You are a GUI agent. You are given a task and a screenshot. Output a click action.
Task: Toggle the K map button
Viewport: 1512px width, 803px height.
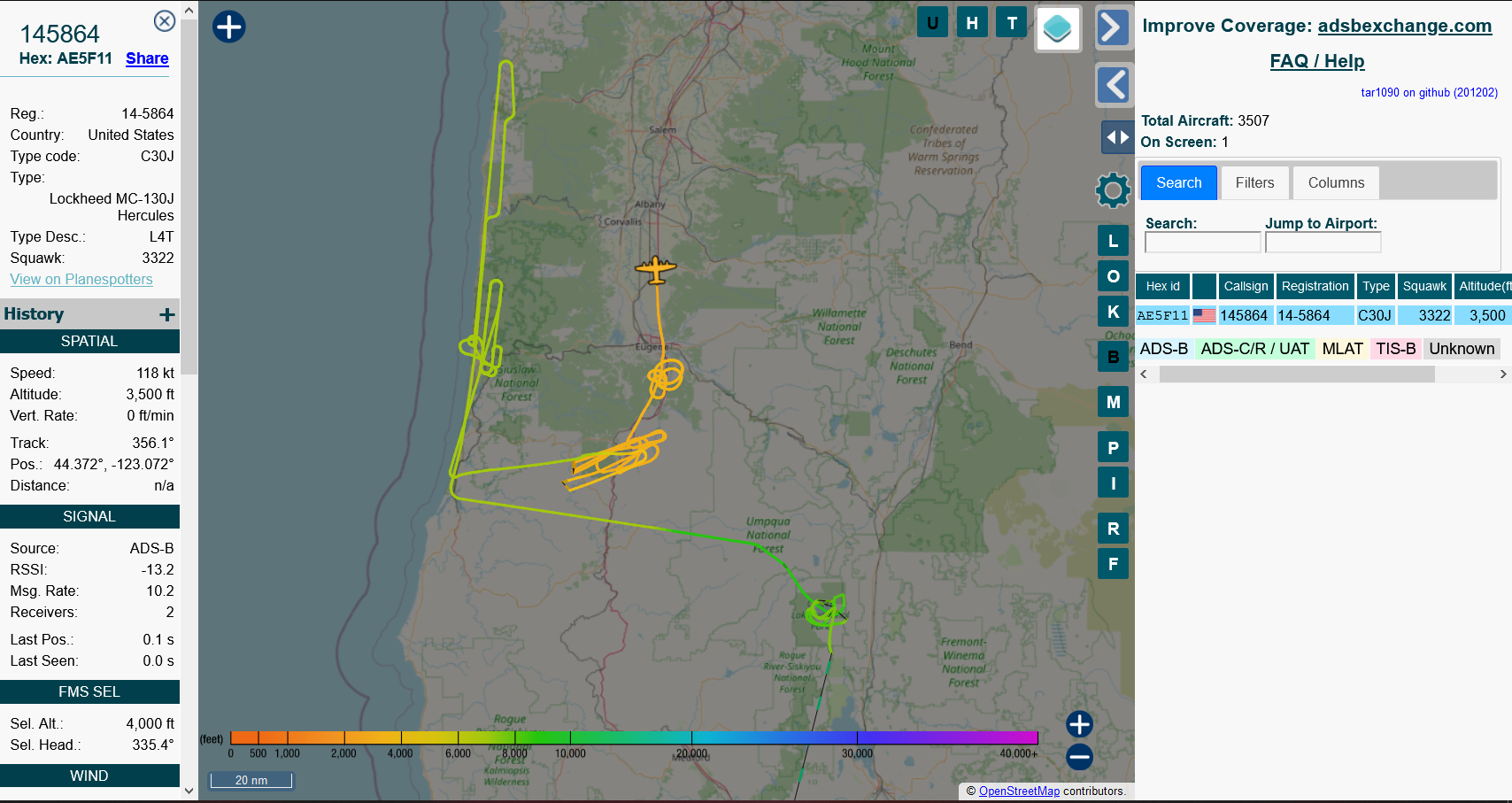[x=1114, y=312]
